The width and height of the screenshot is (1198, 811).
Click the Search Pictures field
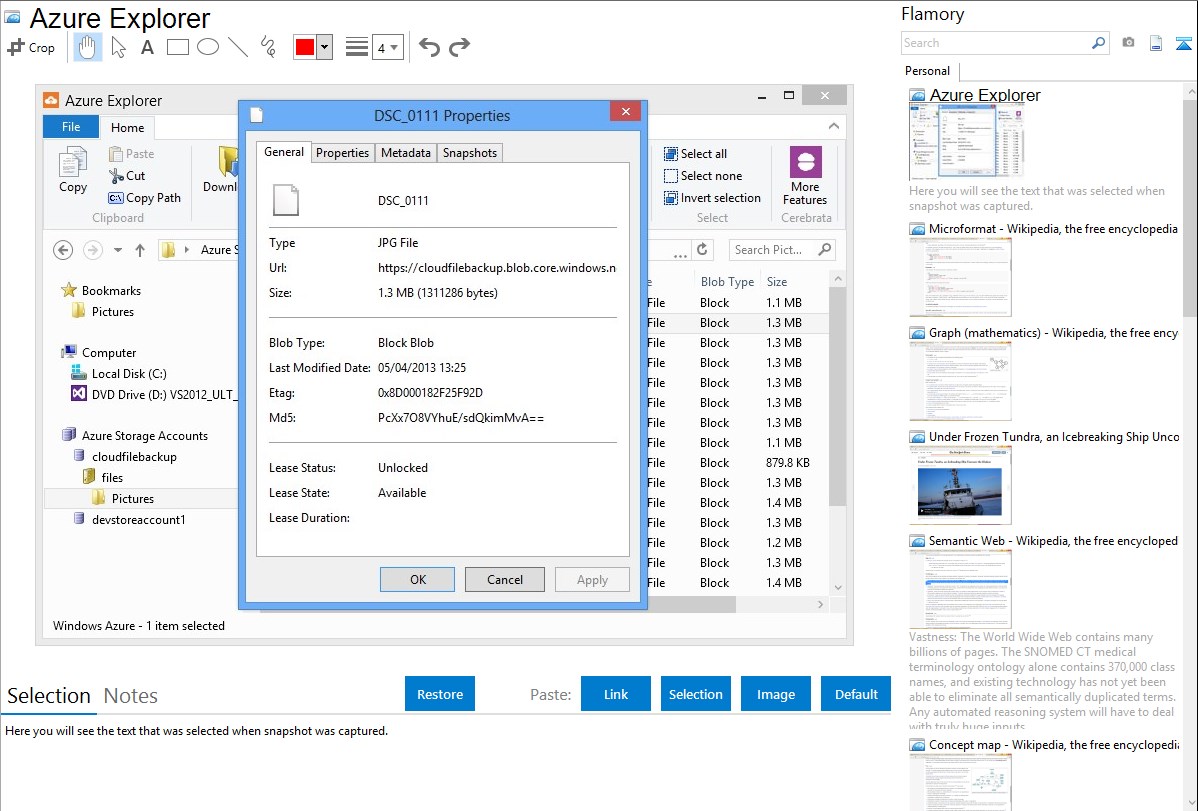[782, 249]
